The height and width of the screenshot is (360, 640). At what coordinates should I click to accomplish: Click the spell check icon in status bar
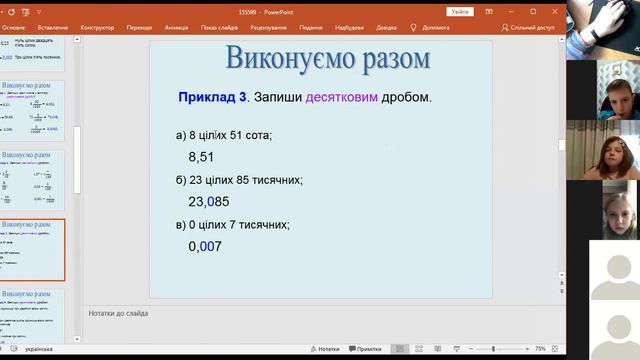13,349
